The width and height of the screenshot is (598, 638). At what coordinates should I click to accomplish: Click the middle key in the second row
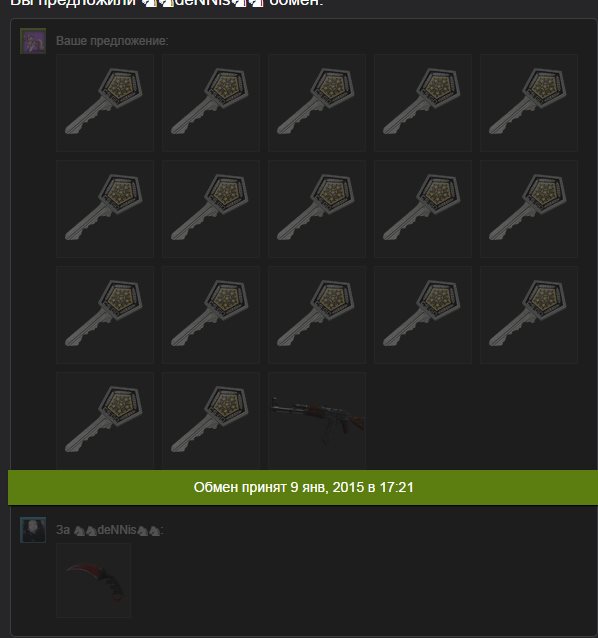[x=317, y=209]
